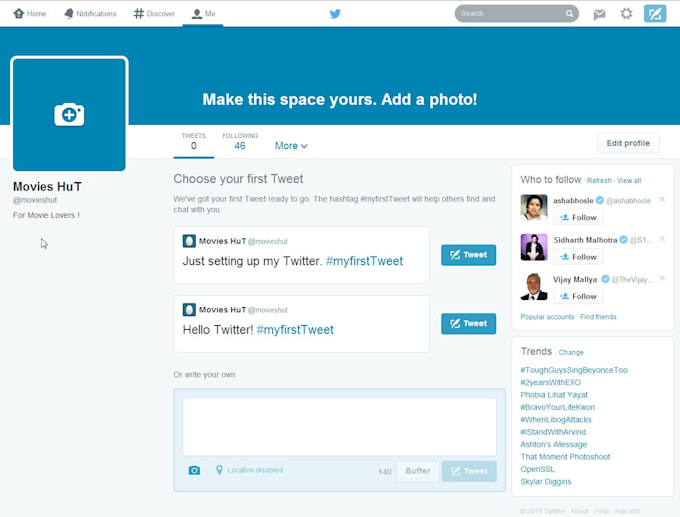
Task: Click the Movies HuT profile name
Action: (x=47, y=187)
